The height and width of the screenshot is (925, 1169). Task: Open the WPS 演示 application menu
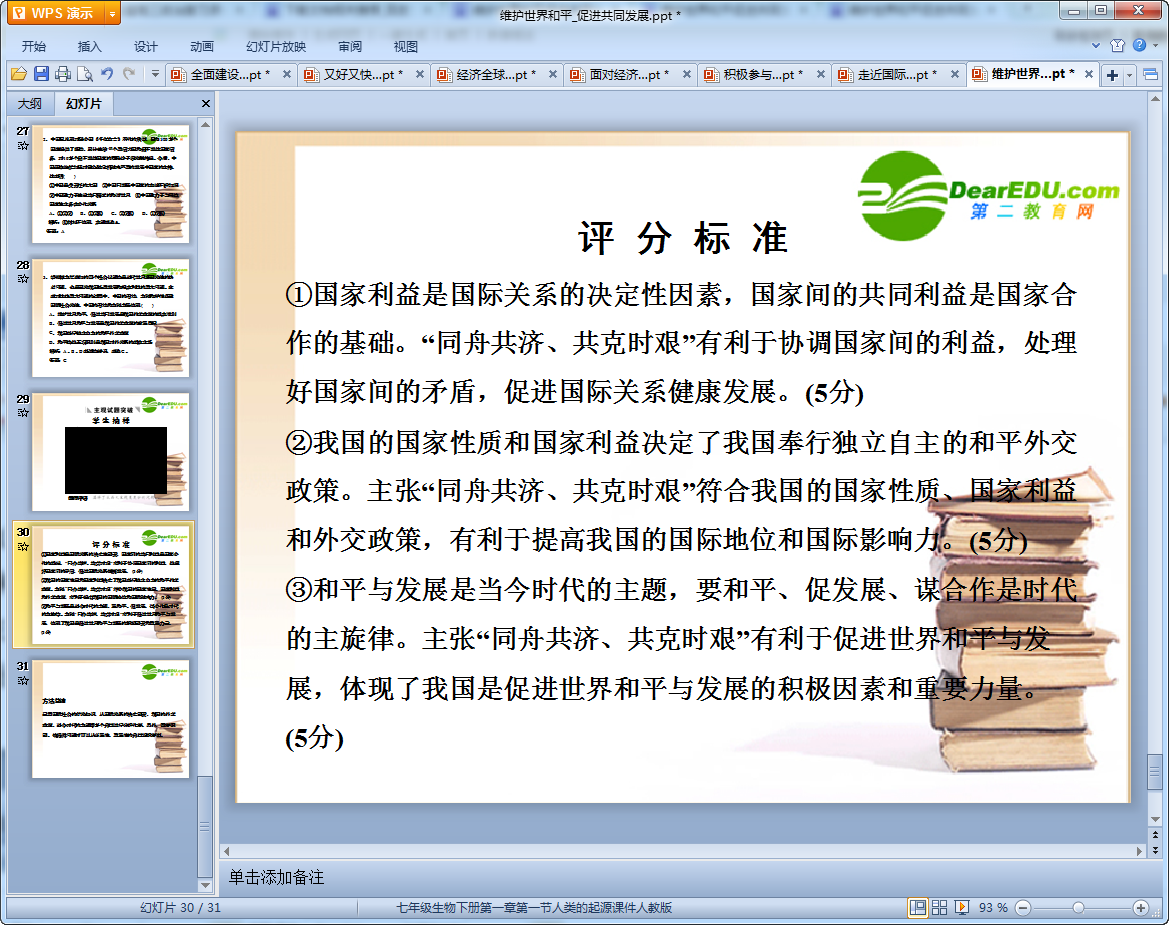pyautogui.click(x=56, y=13)
